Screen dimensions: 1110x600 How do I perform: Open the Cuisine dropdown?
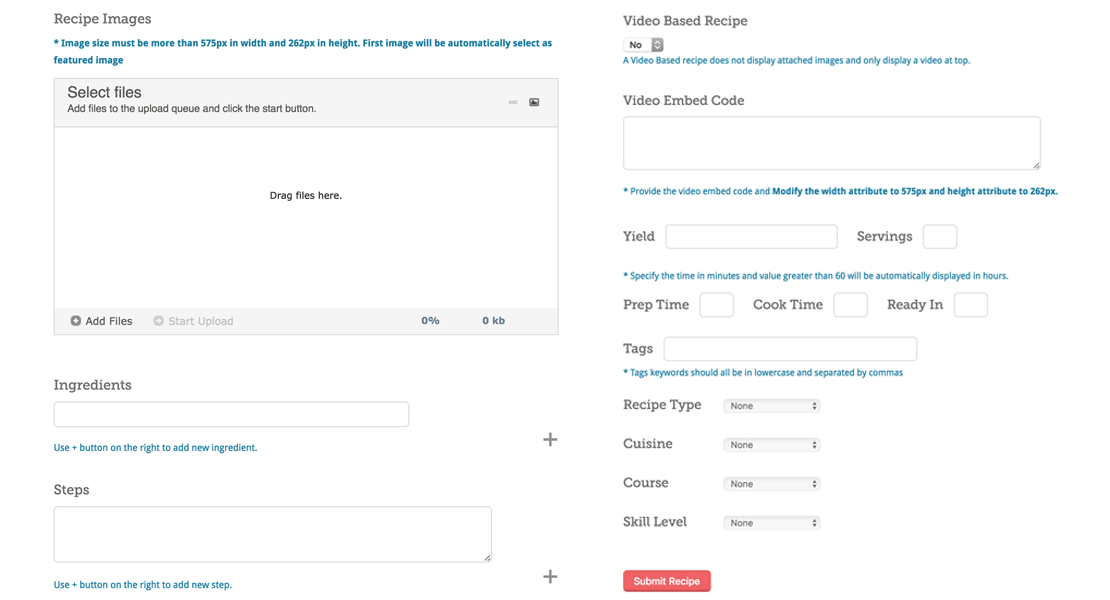tap(772, 444)
